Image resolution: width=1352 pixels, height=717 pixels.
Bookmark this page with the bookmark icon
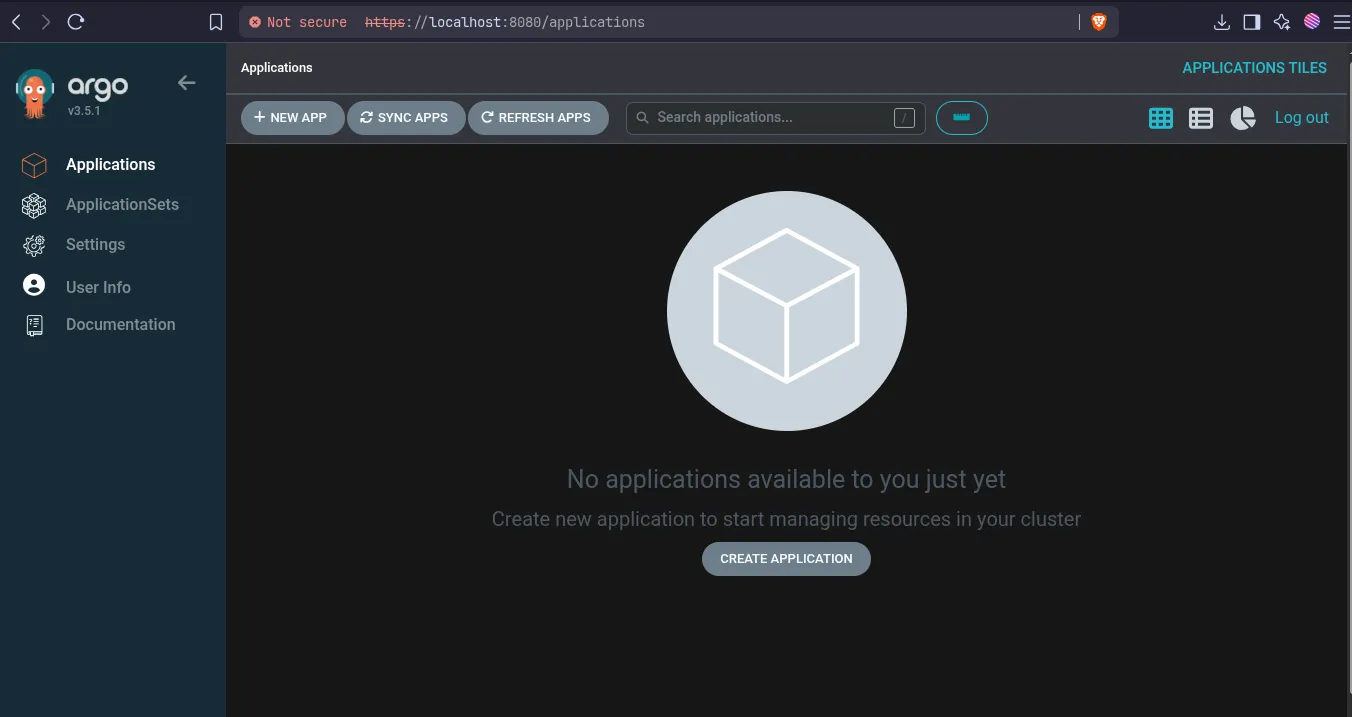(x=216, y=22)
